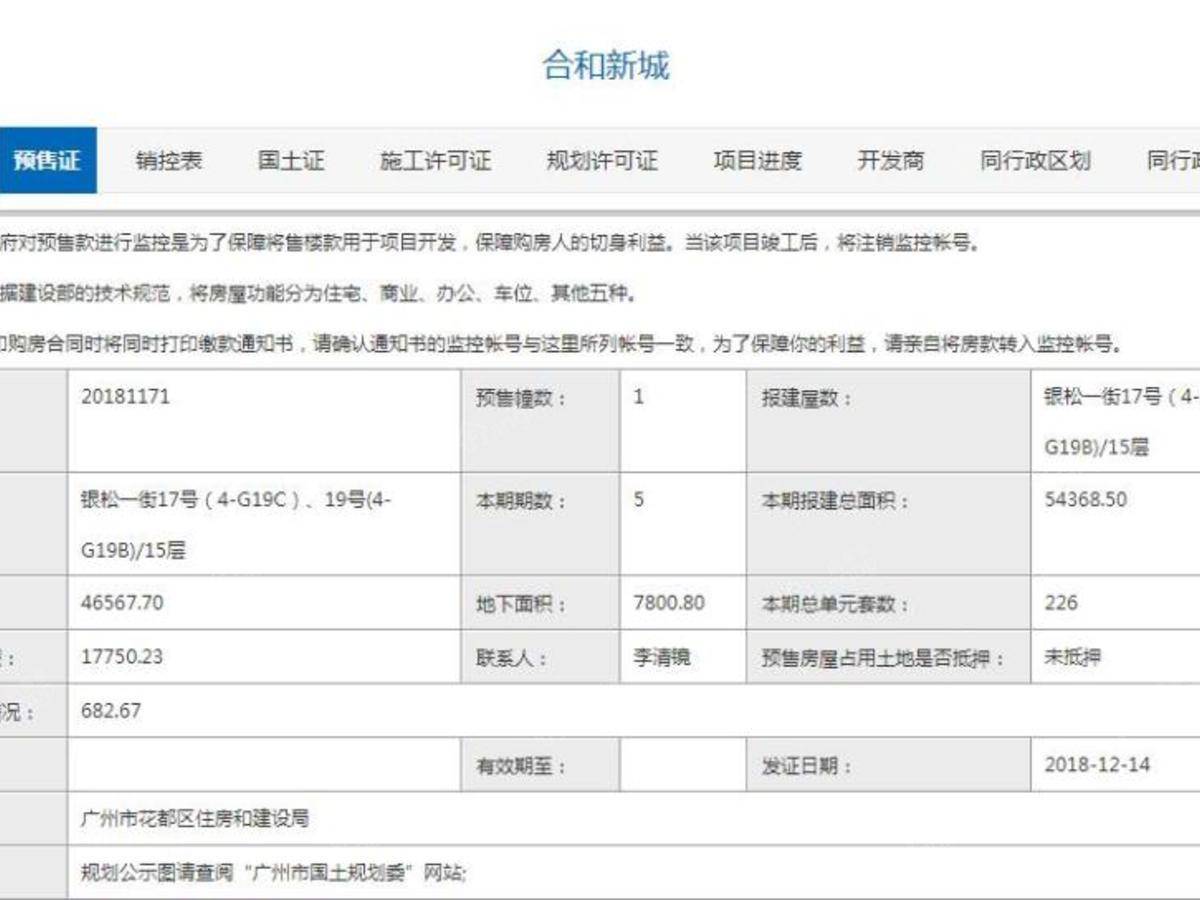The image size is (1200, 900).
Task: Click the 地下面积 label
Action: point(521,605)
